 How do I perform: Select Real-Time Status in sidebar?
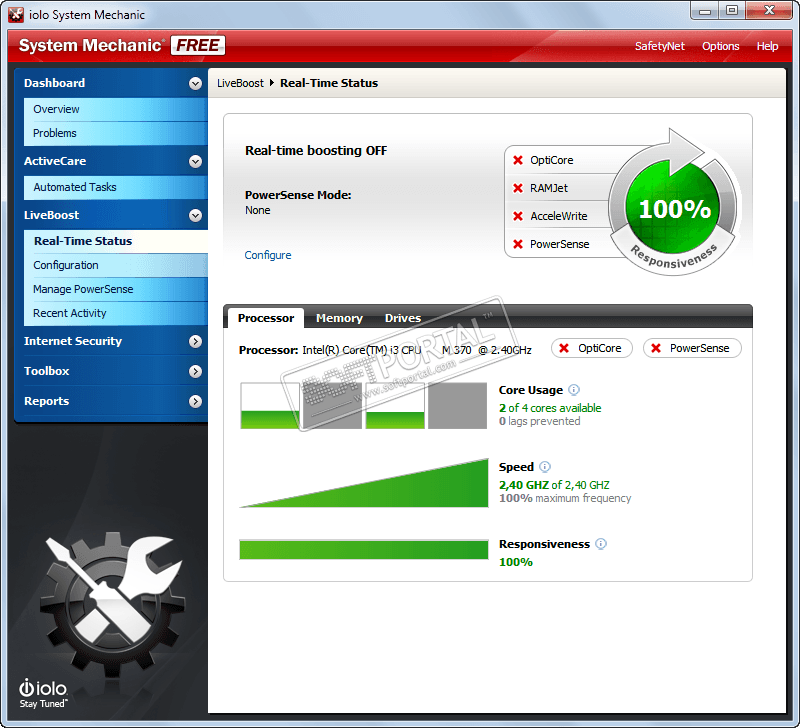coord(116,241)
